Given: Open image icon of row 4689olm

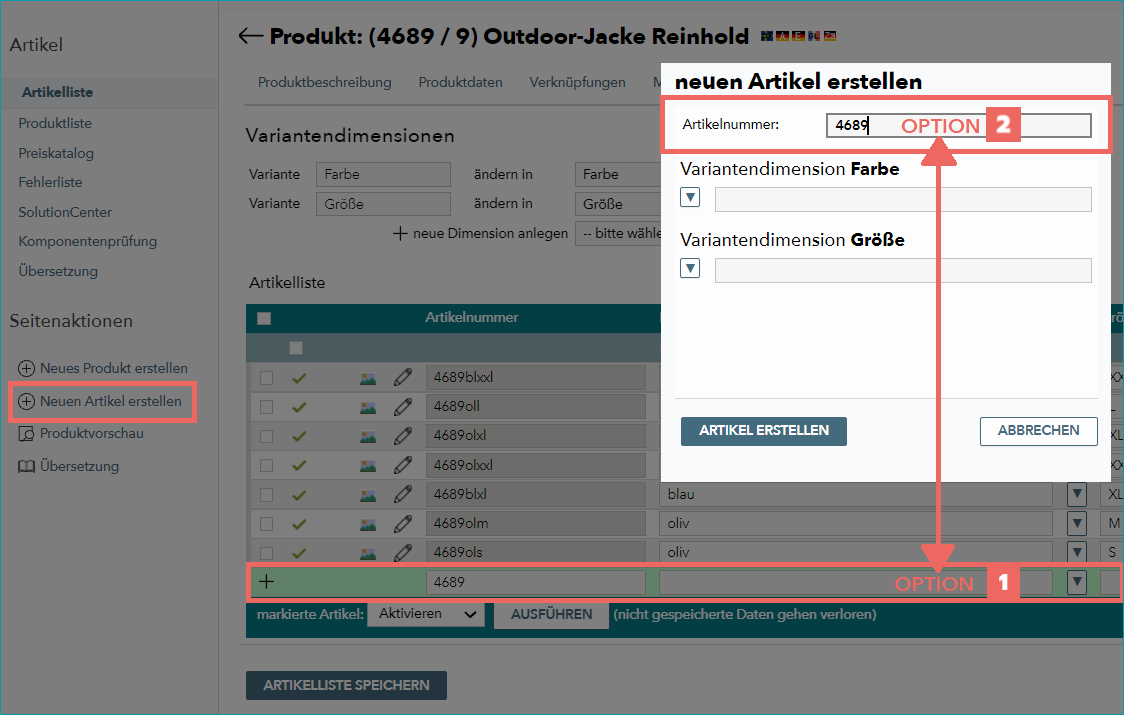Looking at the screenshot, I should [x=368, y=524].
